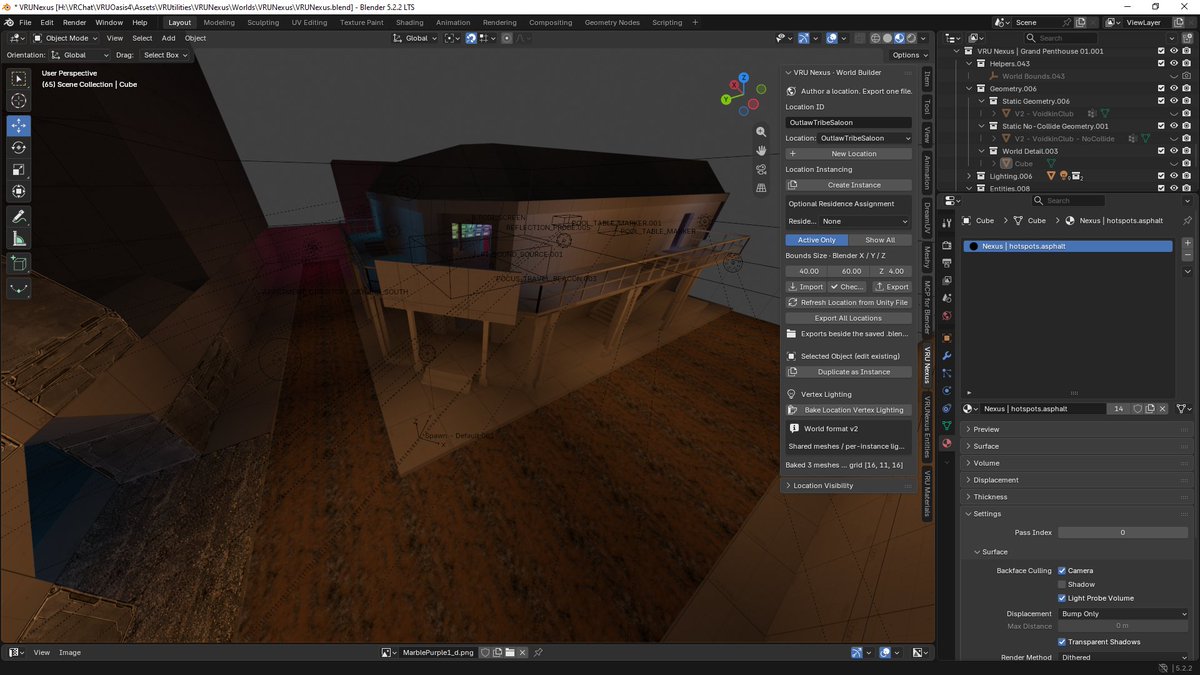Open the Modifiers wrench properties tab
1200x675 pixels.
(x=947, y=356)
